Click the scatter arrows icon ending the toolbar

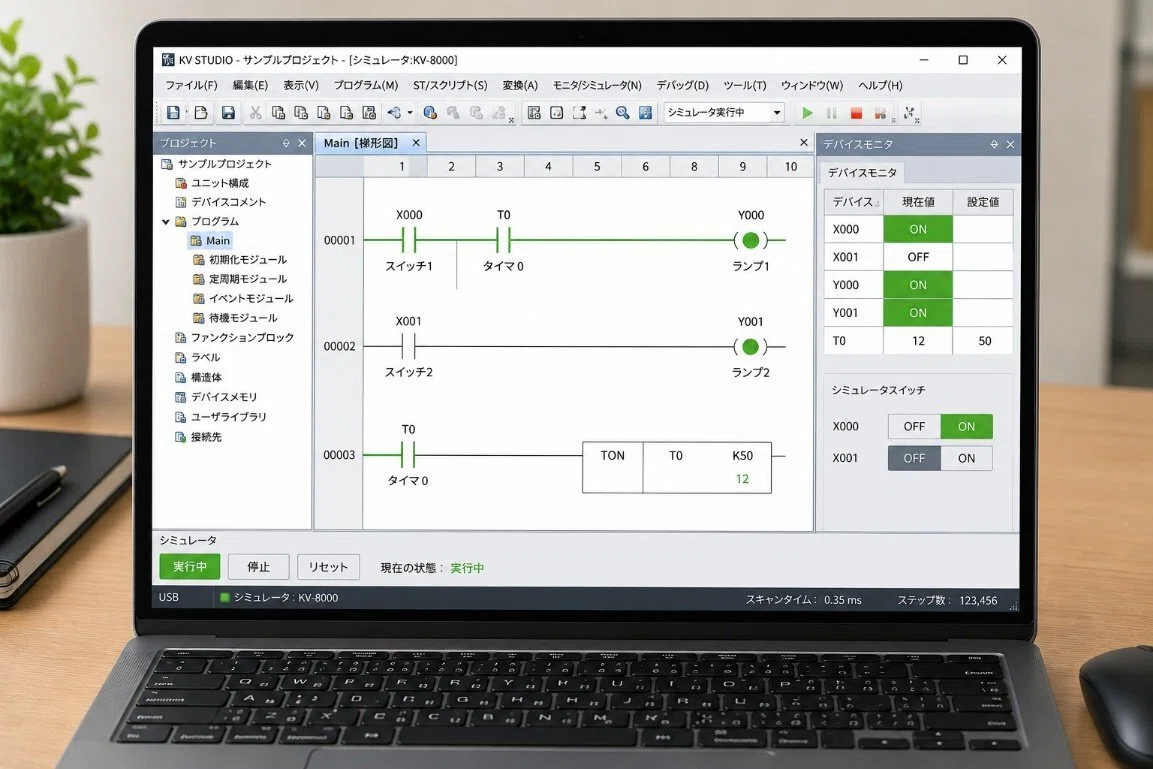tap(910, 113)
